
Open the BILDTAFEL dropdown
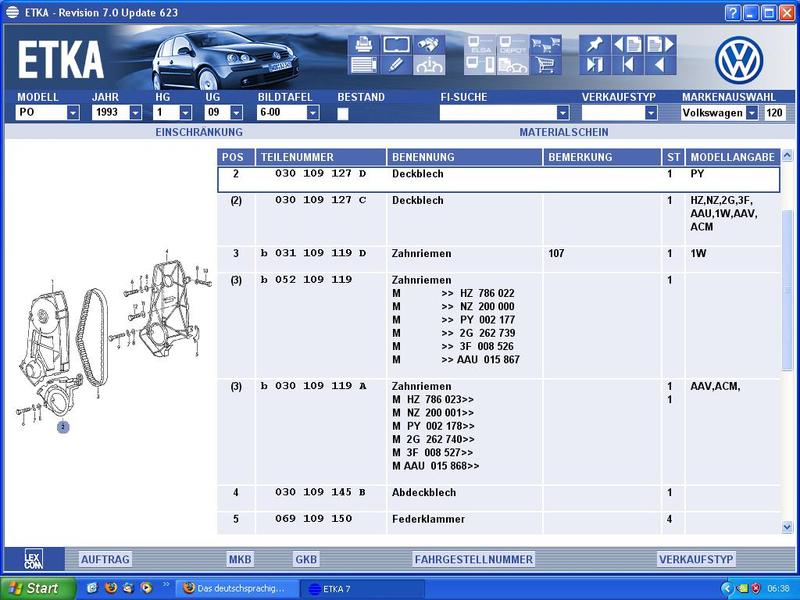pyautogui.click(x=313, y=113)
